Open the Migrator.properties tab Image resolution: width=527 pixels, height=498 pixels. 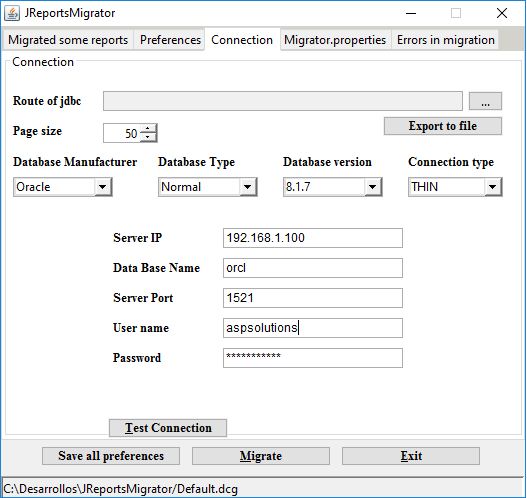click(x=335, y=40)
